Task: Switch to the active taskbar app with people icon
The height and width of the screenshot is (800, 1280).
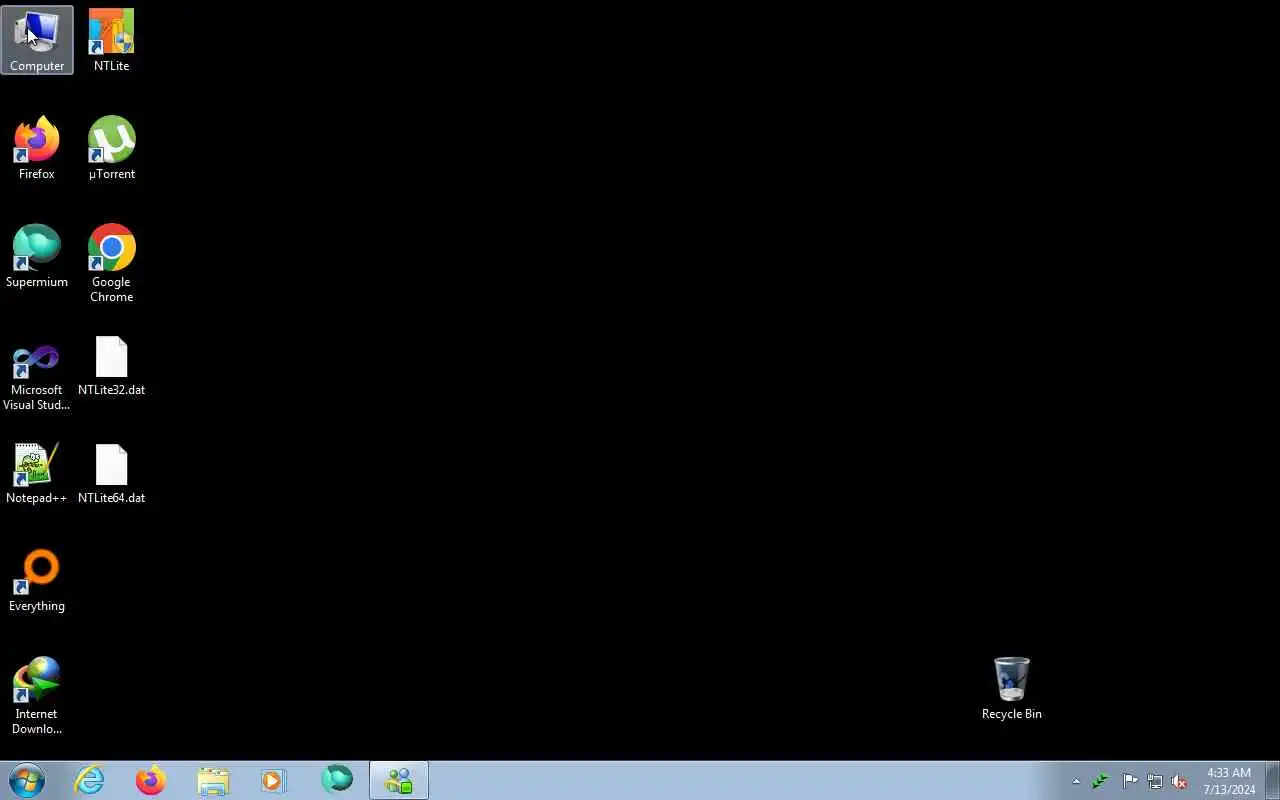Action: [399, 780]
